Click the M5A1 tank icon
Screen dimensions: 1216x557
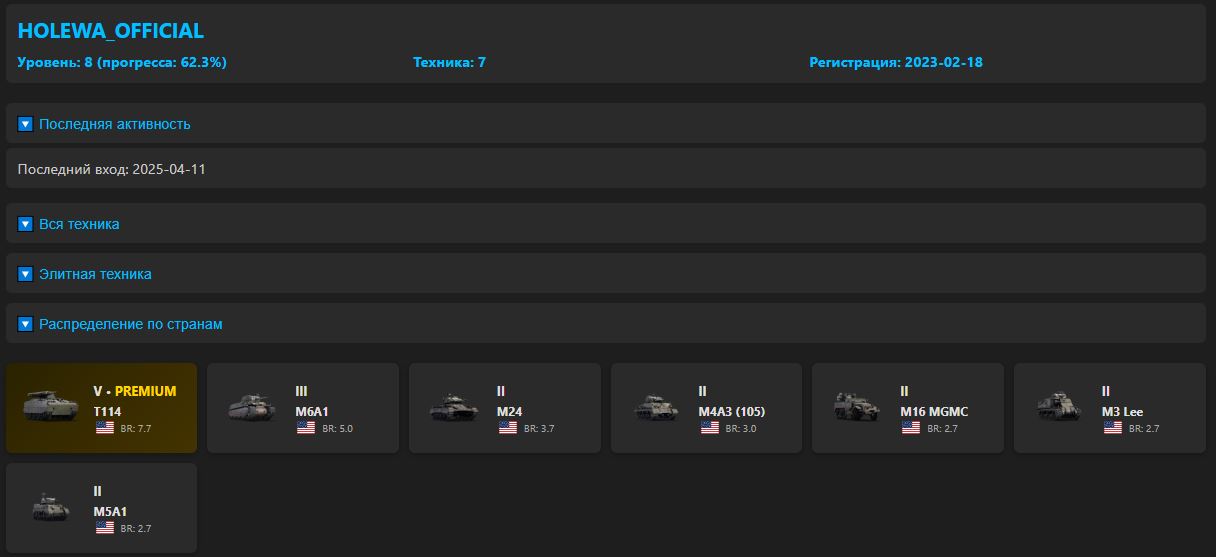click(51, 507)
